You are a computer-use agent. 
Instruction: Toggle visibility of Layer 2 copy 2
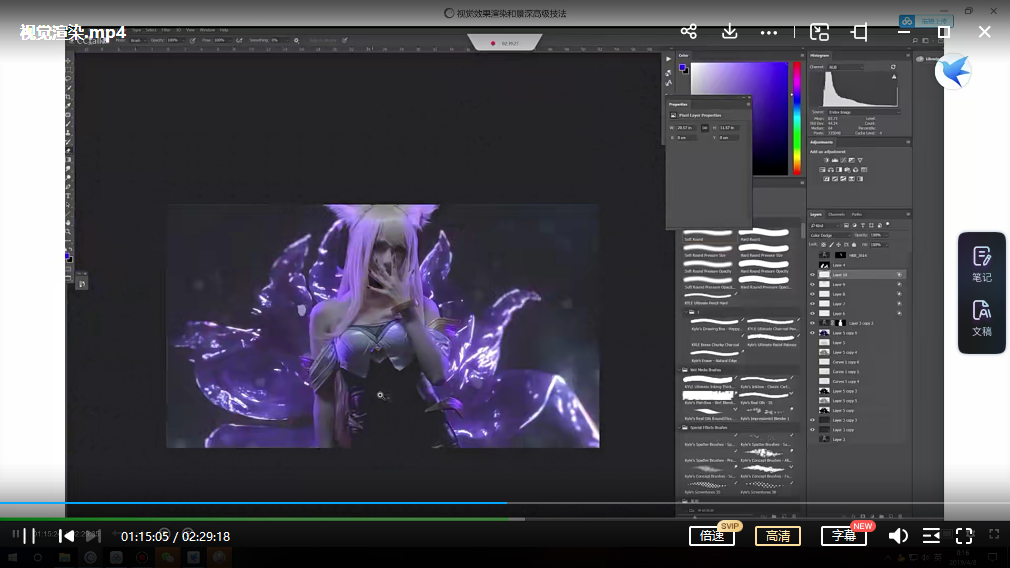coord(812,323)
